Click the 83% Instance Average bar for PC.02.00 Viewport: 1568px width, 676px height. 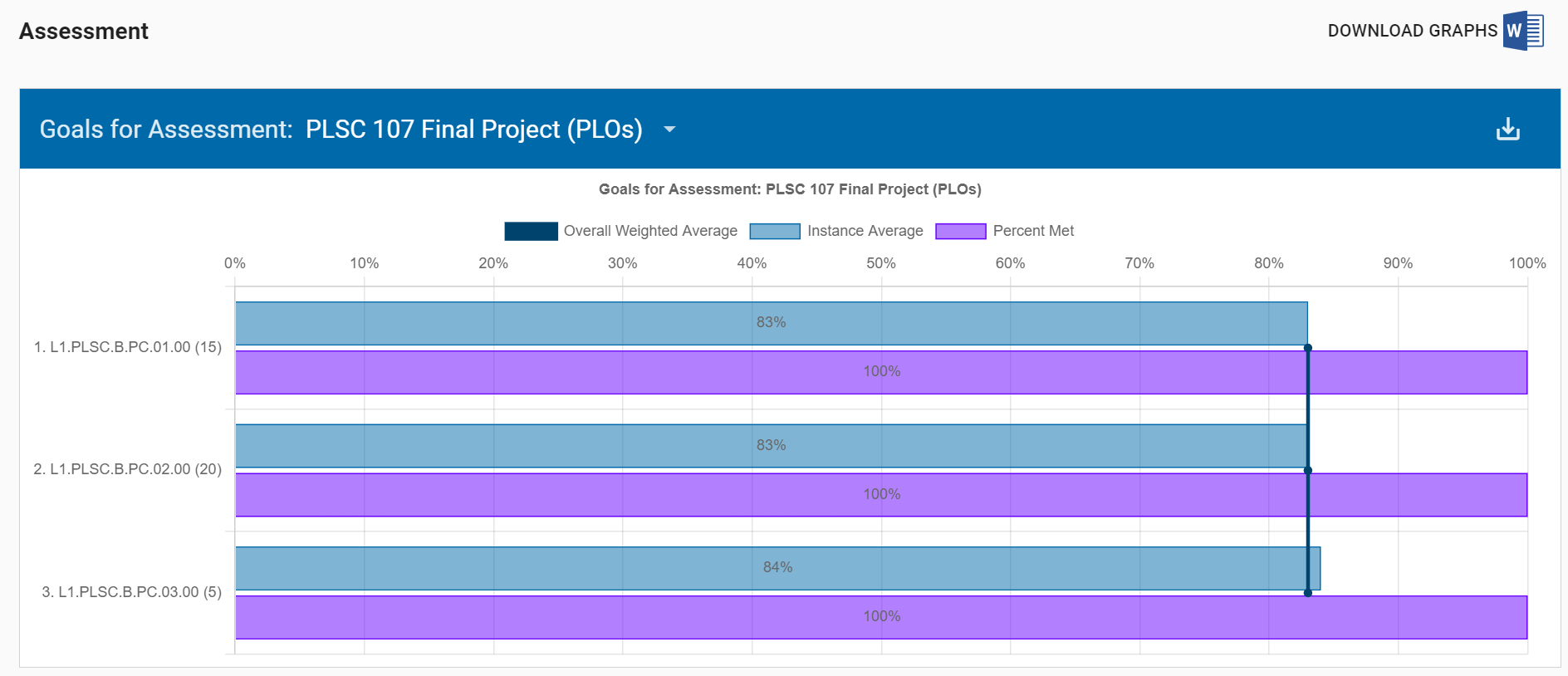pos(771,446)
